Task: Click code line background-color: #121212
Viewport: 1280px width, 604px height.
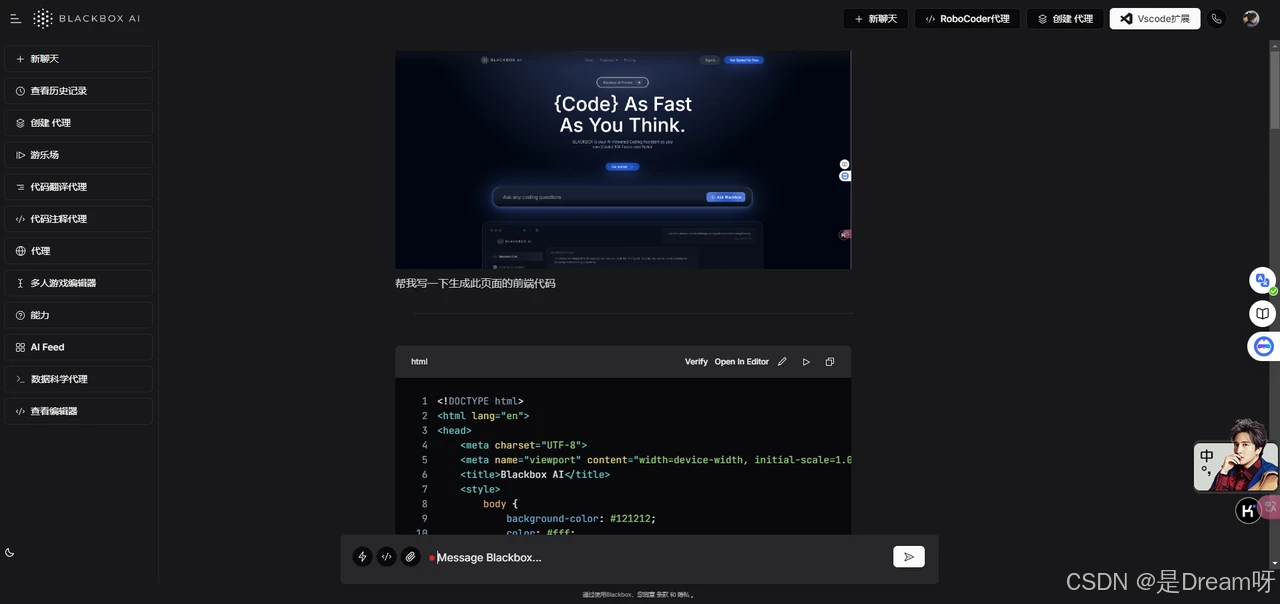Action: 581,519
